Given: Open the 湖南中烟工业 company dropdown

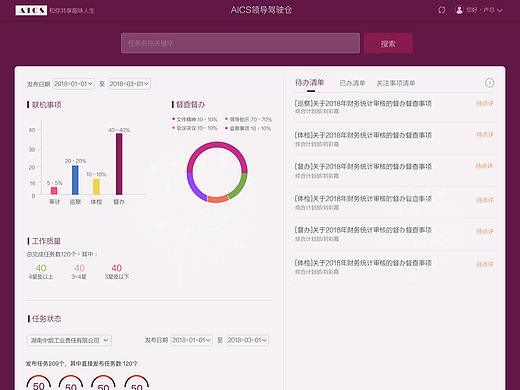Looking at the screenshot, I should (x=69, y=340).
